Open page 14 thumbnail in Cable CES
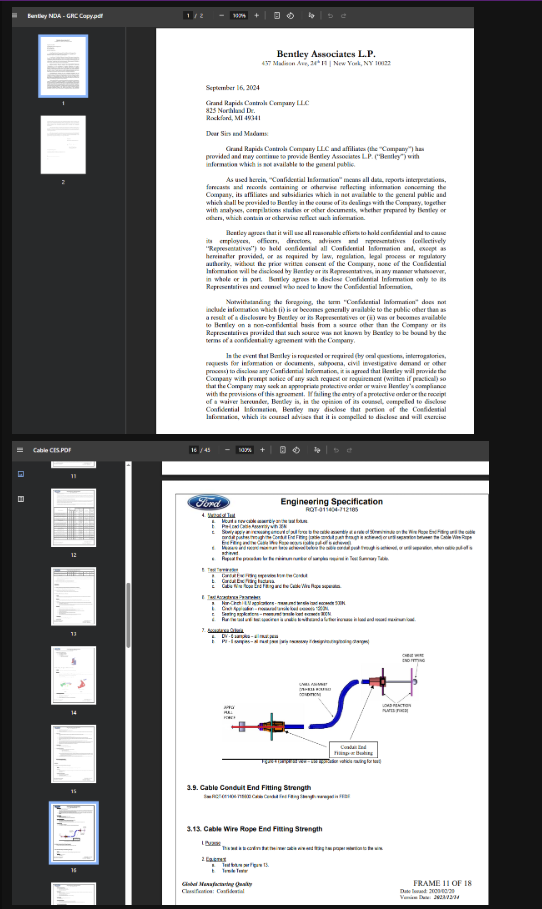The image size is (542, 909). [x=74, y=675]
